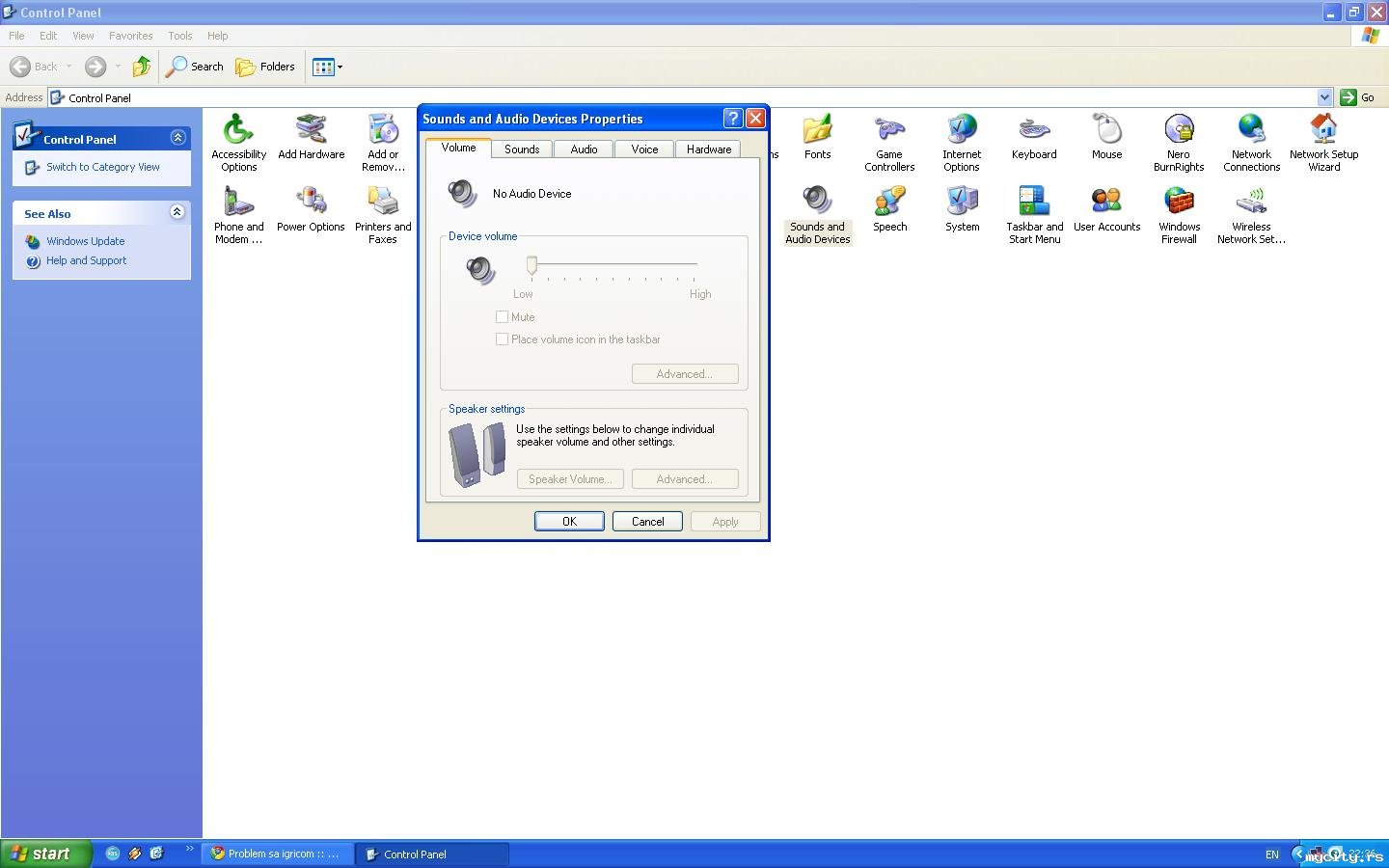Open User Accounts icon
The image size is (1389, 868).
tap(1106, 209)
